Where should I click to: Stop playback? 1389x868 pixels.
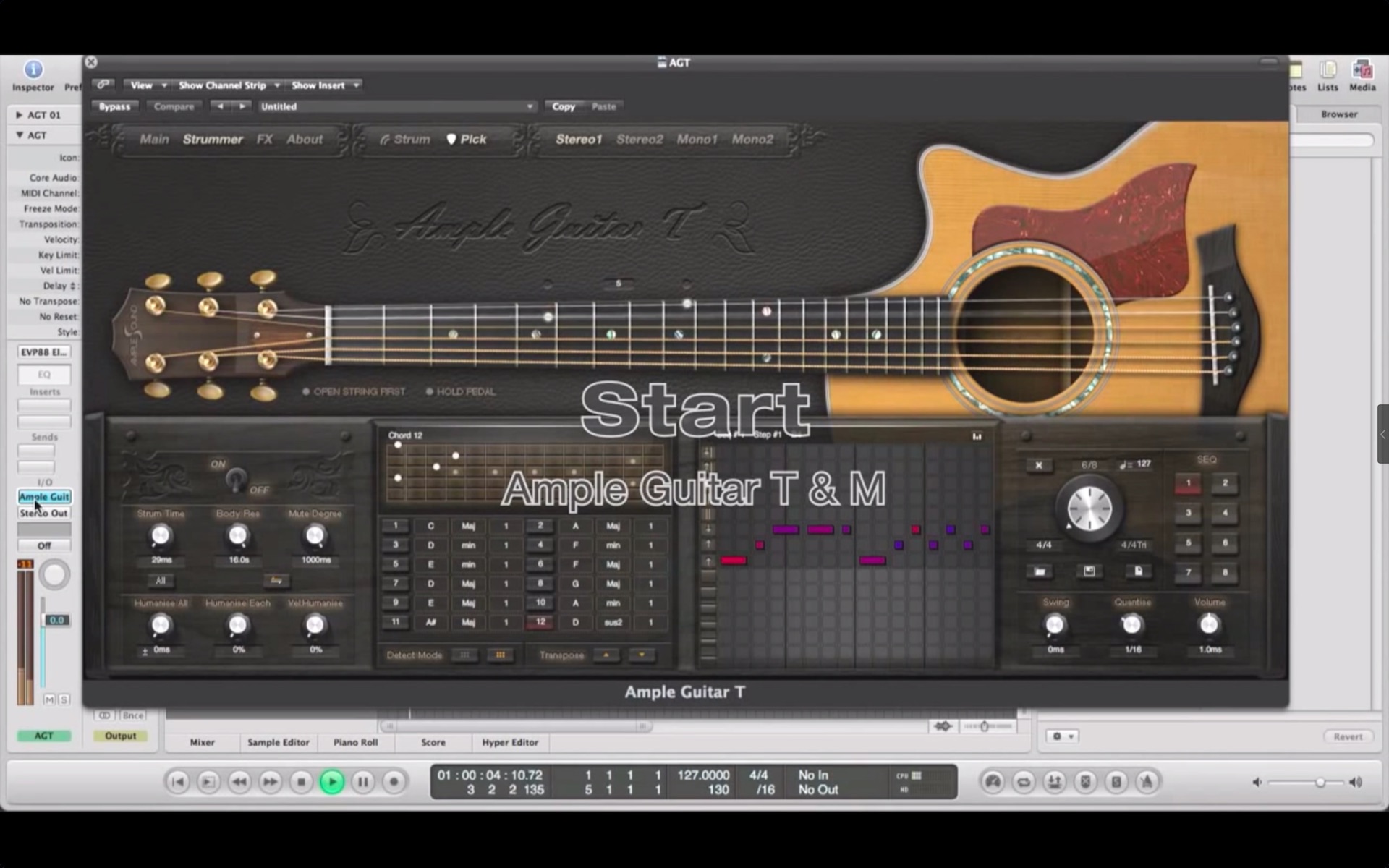click(301, 782)
